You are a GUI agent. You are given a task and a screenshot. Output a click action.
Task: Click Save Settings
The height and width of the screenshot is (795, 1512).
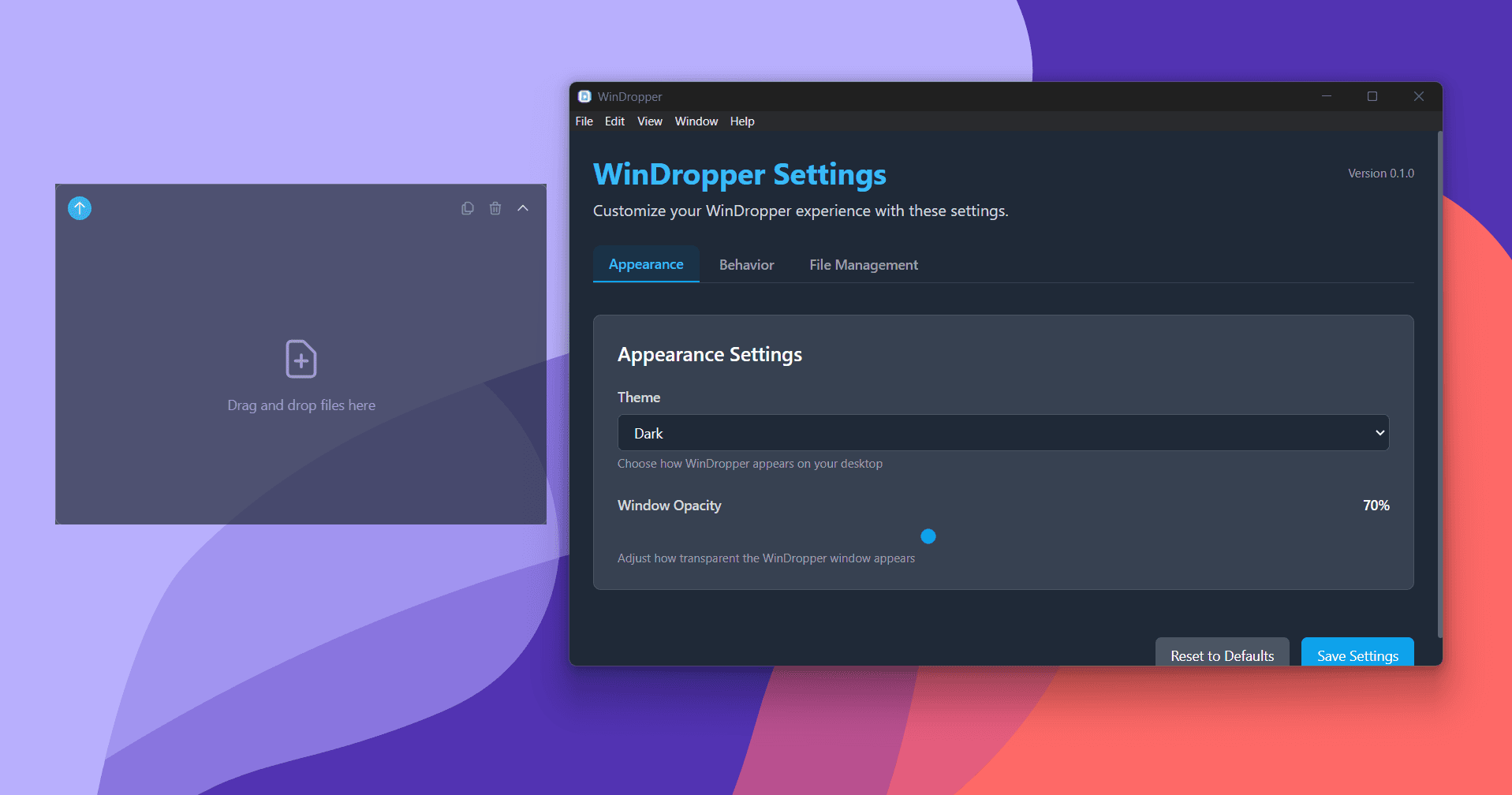point(1357,655)
